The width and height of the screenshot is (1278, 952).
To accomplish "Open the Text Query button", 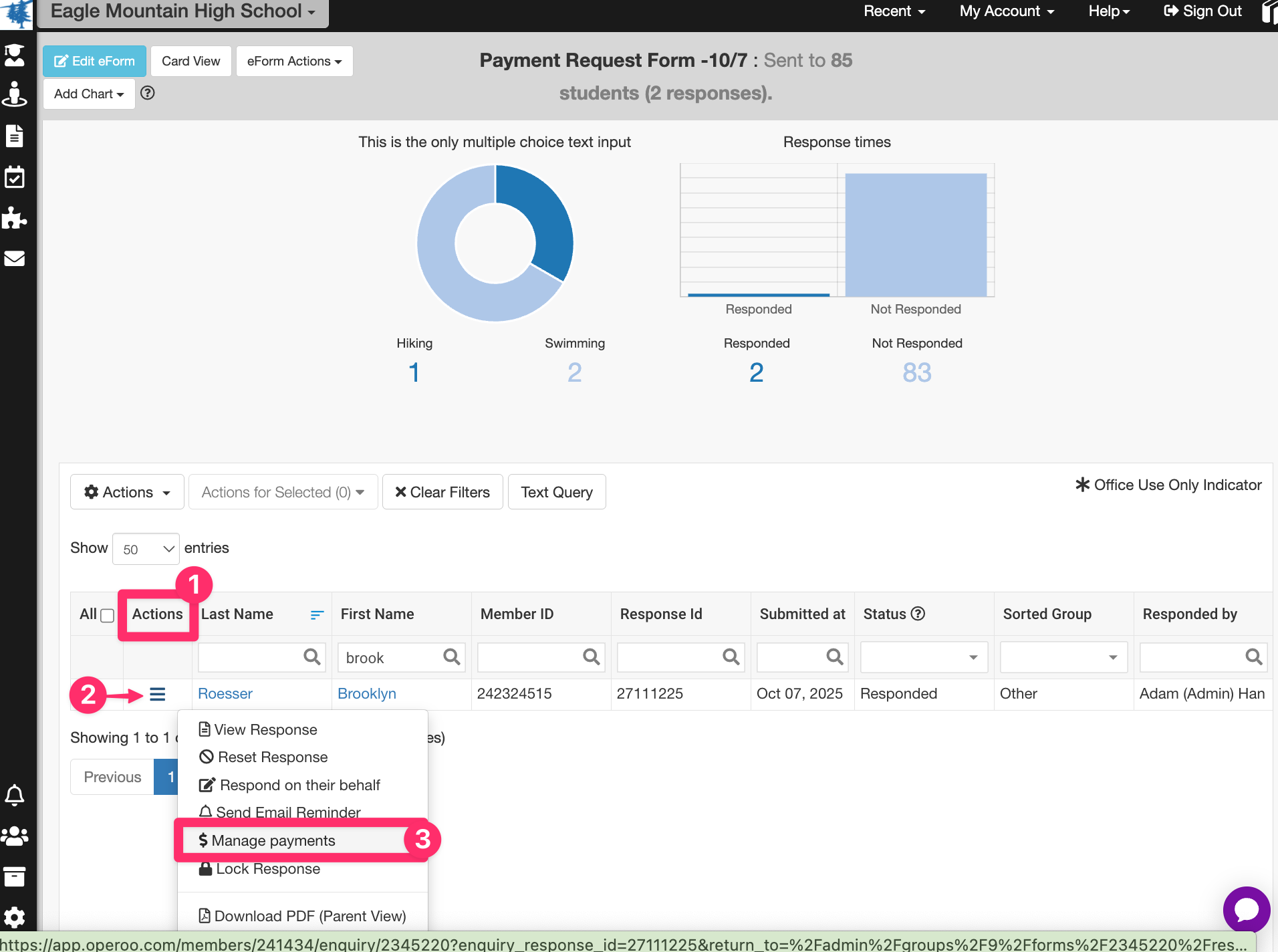I will pos(557,492).
